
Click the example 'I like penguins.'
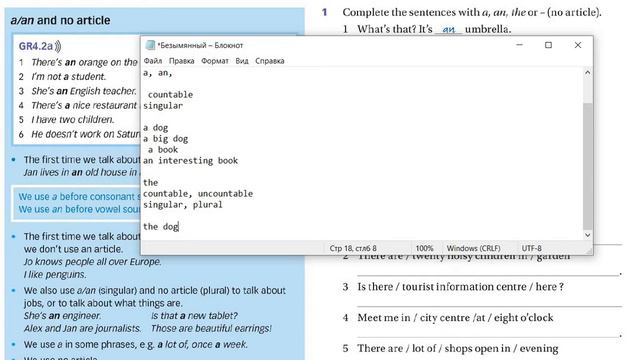pos(55,274)
